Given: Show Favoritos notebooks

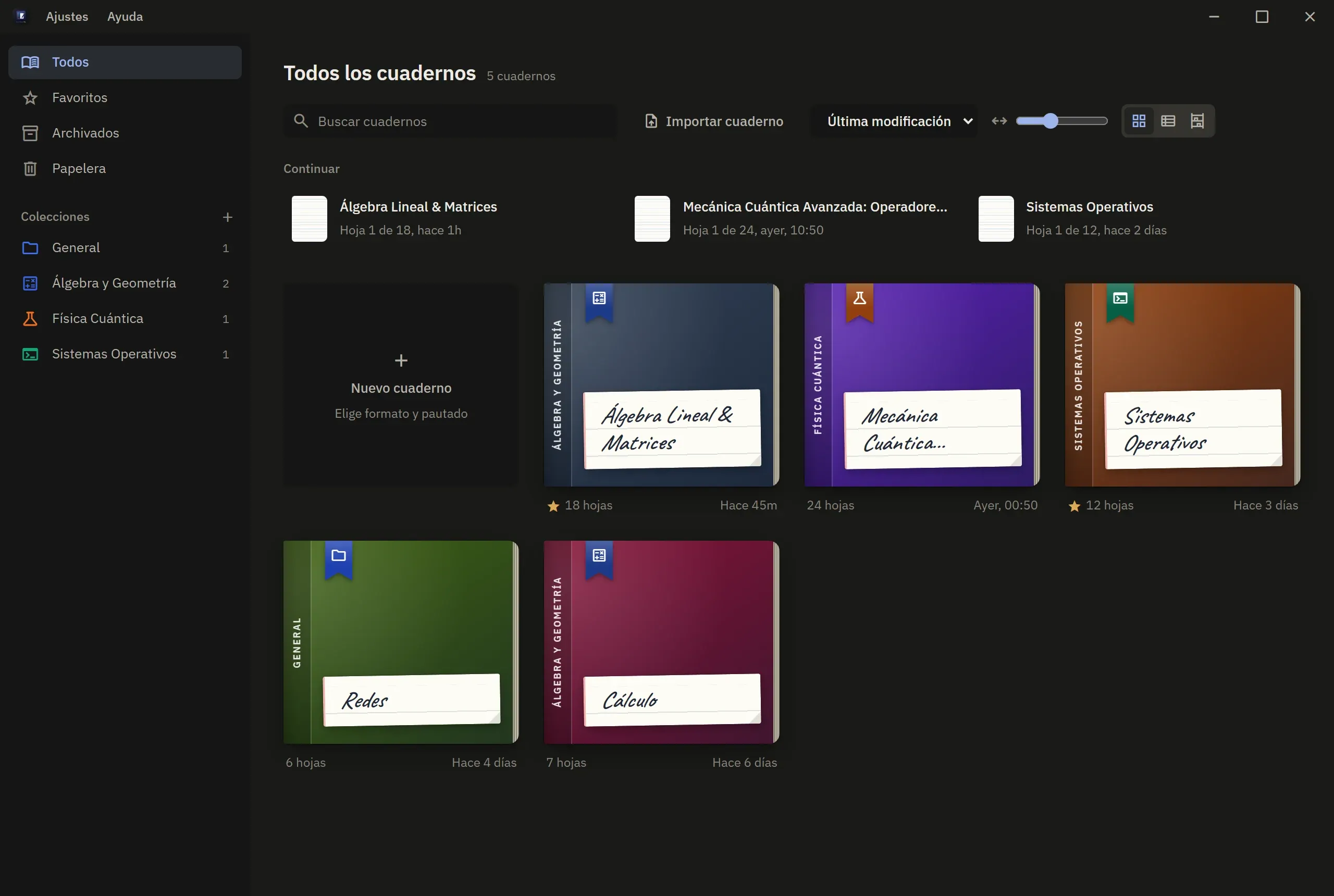Looking at the screenshot, I should [x=125, y=98].
